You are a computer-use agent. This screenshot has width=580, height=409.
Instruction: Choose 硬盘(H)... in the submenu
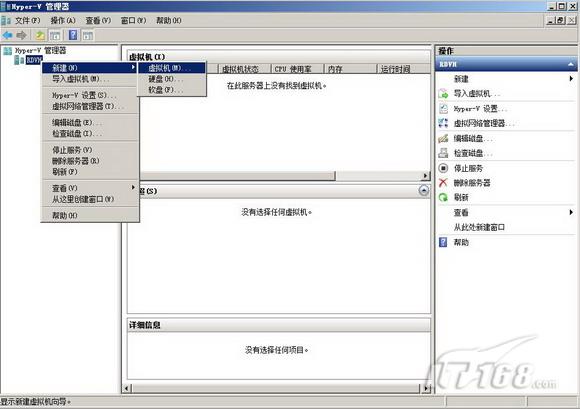172,79
